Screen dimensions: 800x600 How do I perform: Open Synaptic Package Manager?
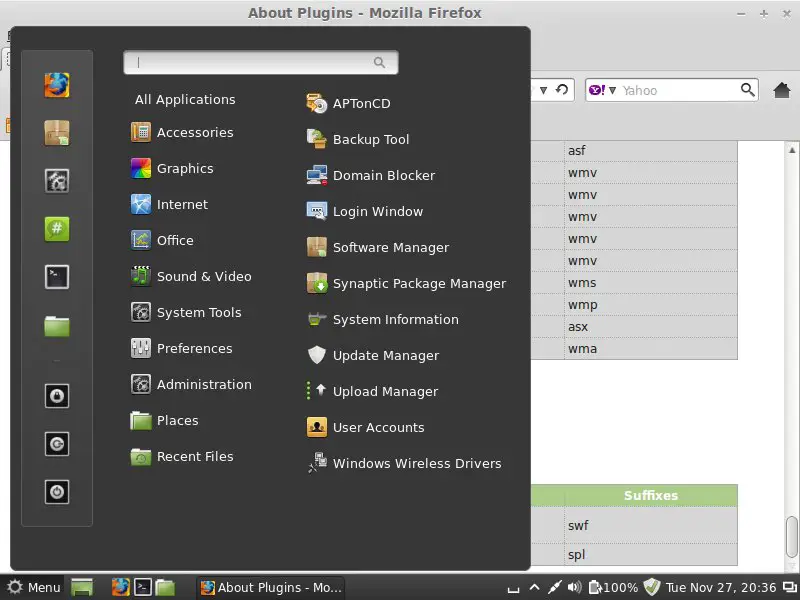coord(407,283)
